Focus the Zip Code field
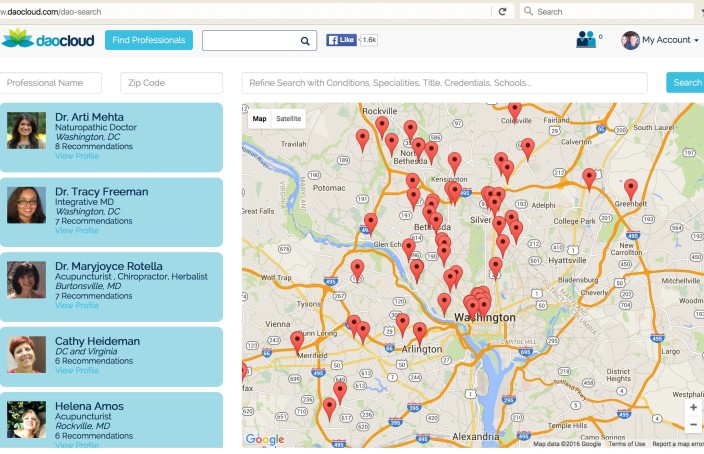 172,83
